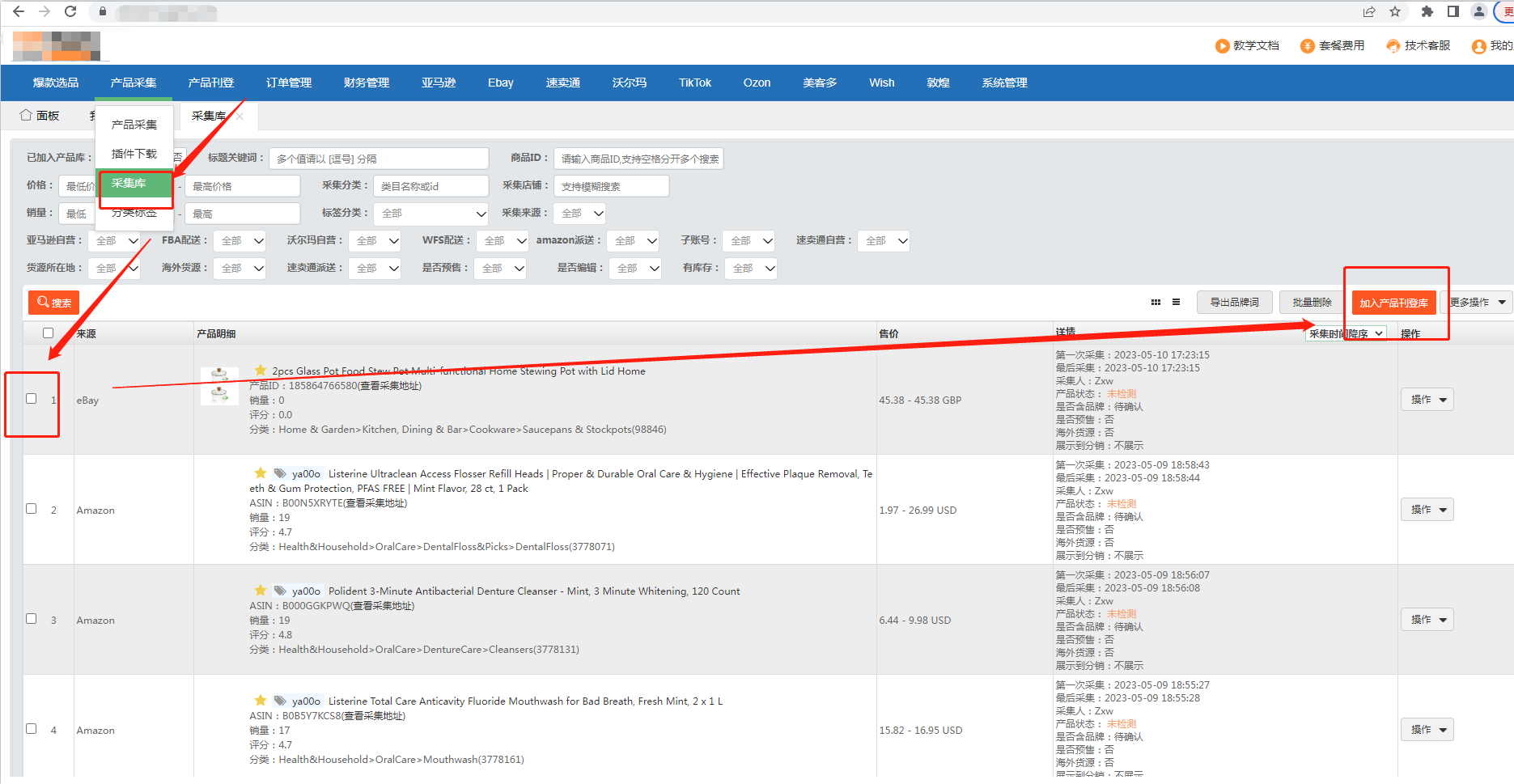1514x784 pixels.
Task: Click the star icon on Polident product
Action: point(260,591)
